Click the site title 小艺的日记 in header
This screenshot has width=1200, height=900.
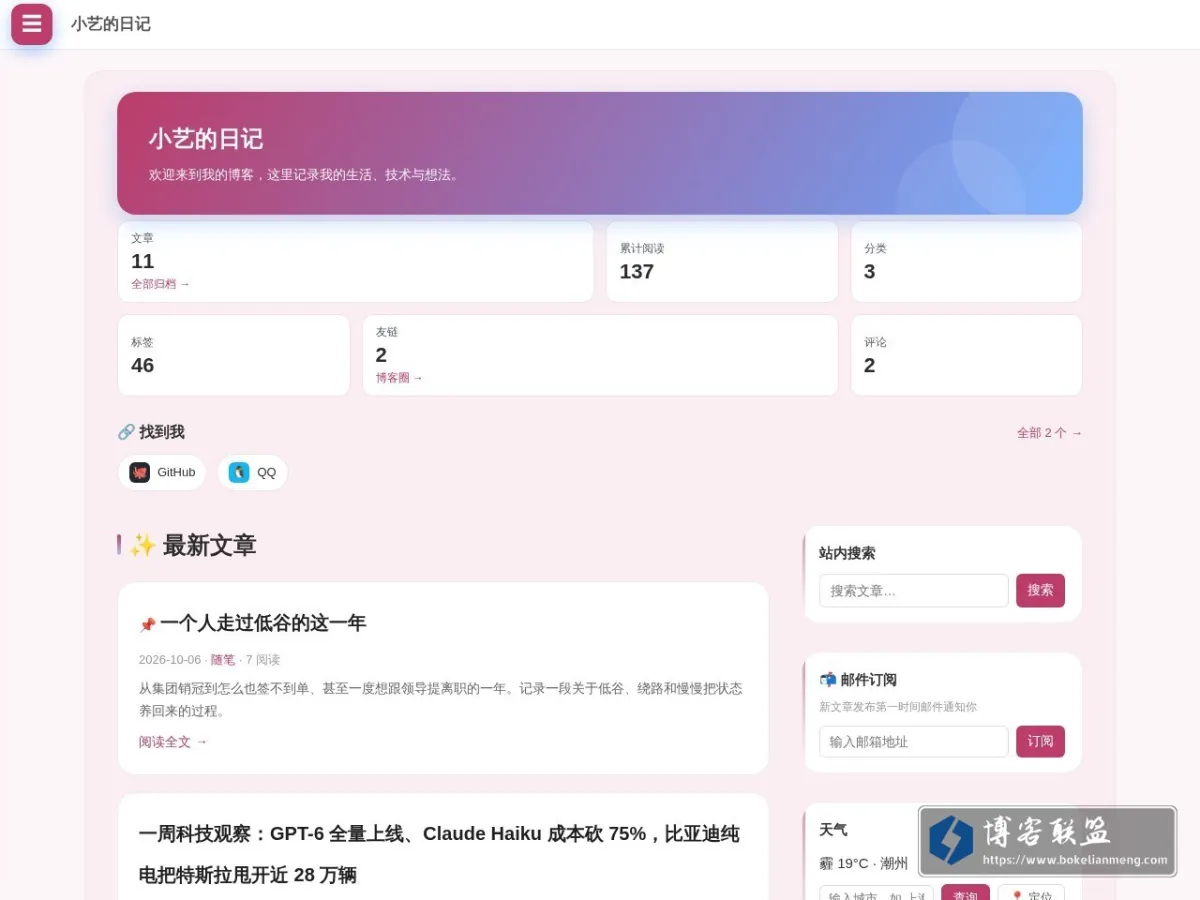111,24
